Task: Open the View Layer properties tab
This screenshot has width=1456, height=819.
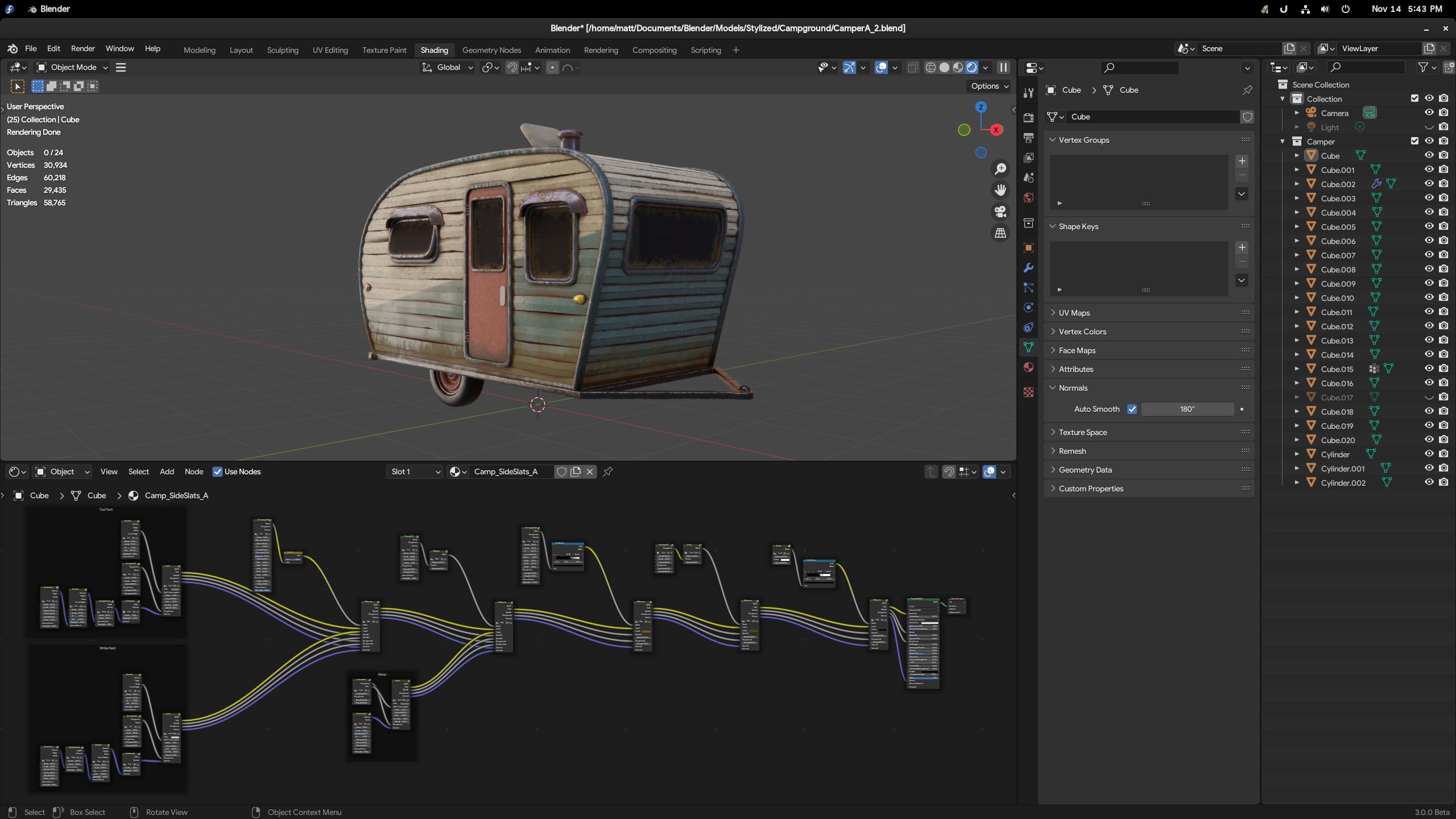Action: [x=1028, y=158]
